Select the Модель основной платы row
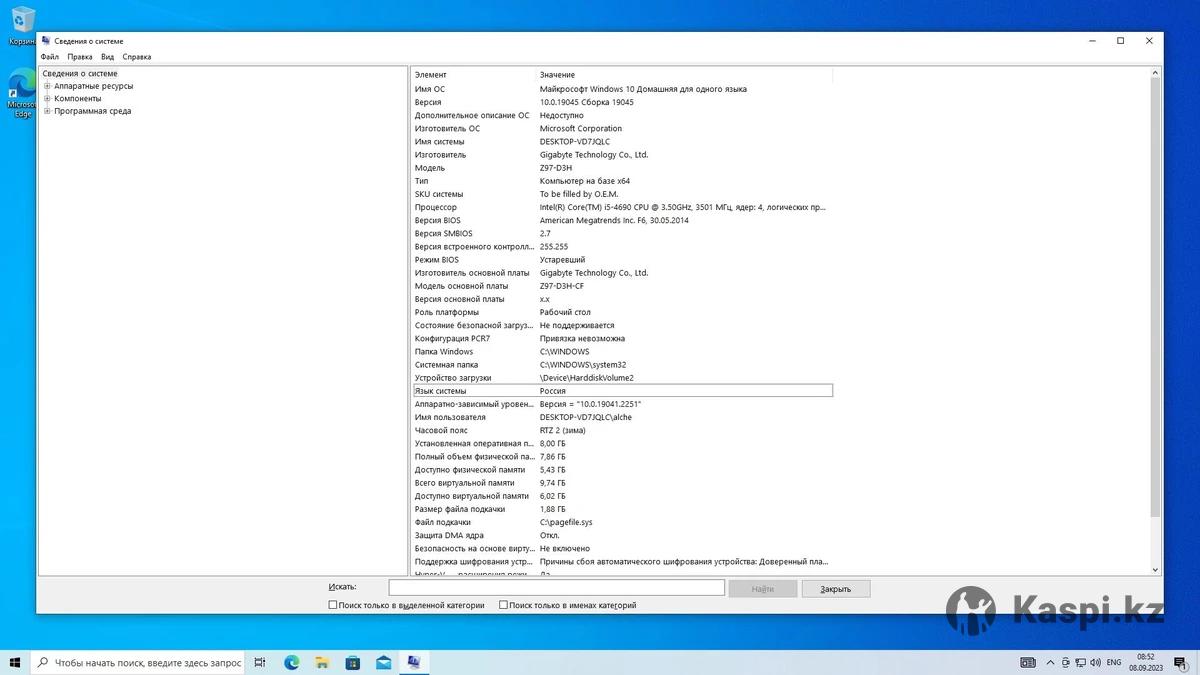 622,286
